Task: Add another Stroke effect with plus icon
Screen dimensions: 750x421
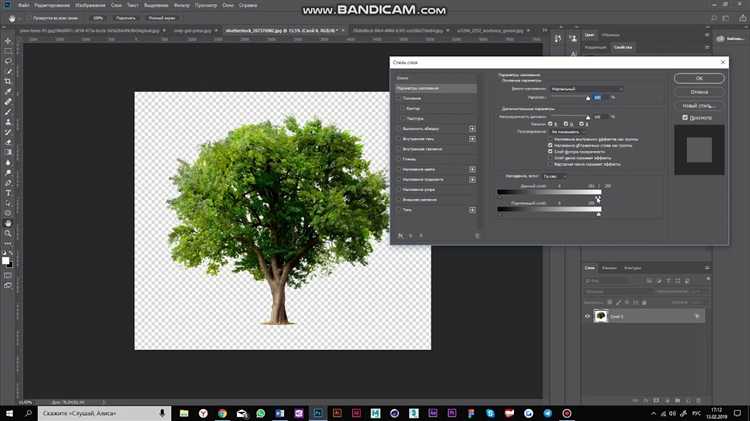Action: tap(472, 129)
